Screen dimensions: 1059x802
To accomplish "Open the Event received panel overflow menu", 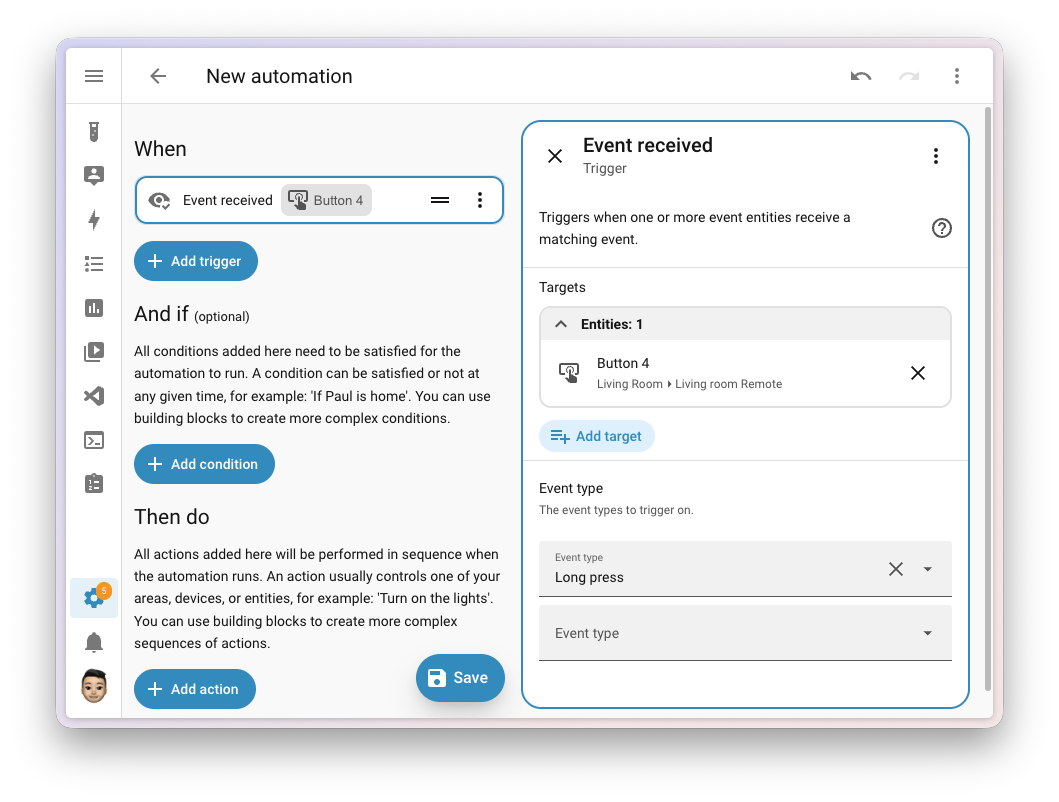I will [935, 156].
